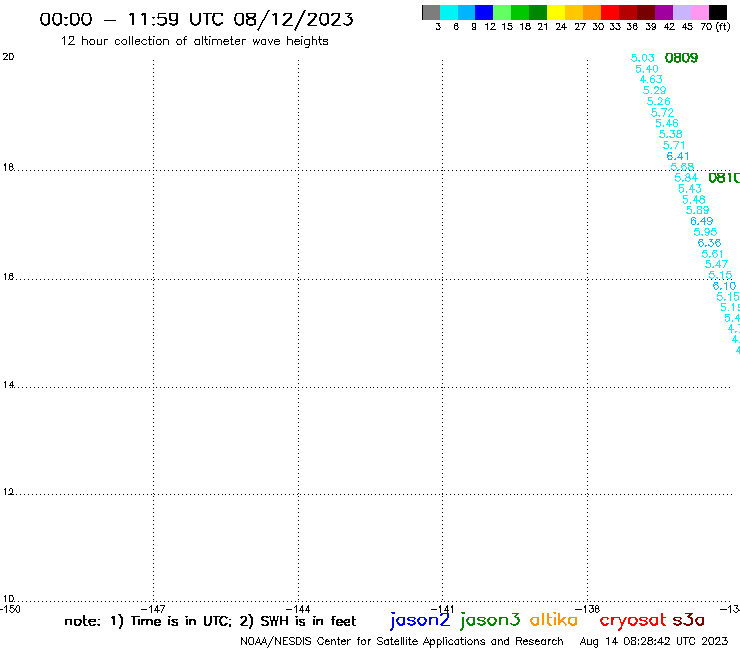The width and height of the screenshot is (740, 650).
Task: Click the 6.10 wave height reading
Action: [x=724, y=286]
